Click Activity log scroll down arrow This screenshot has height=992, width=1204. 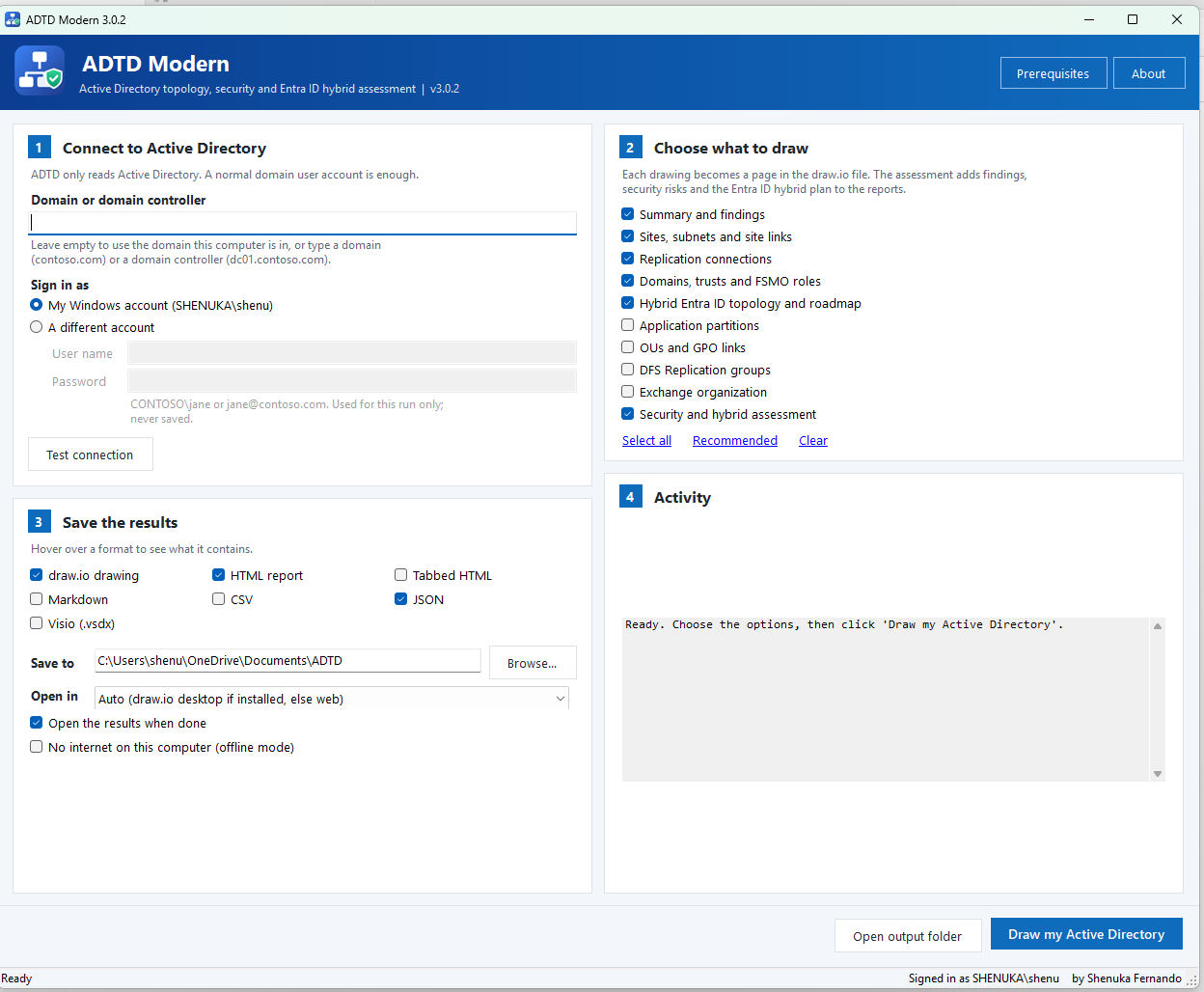[x=1158, y=774]
